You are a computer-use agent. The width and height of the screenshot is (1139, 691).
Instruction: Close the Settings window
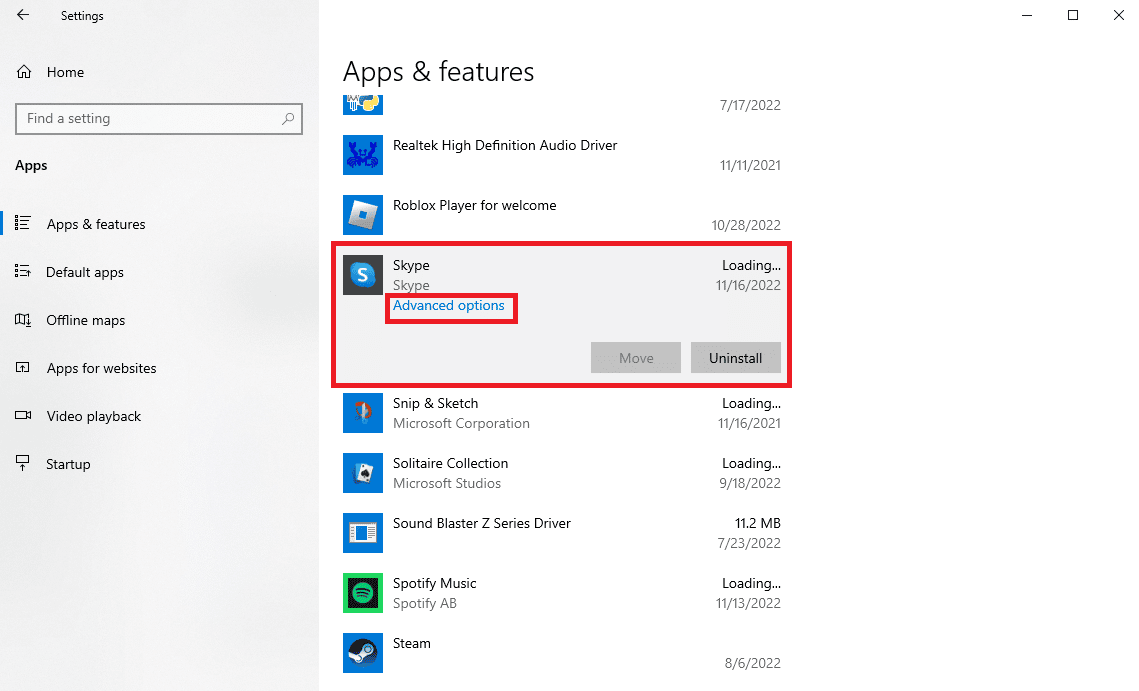click(1119, 15)
